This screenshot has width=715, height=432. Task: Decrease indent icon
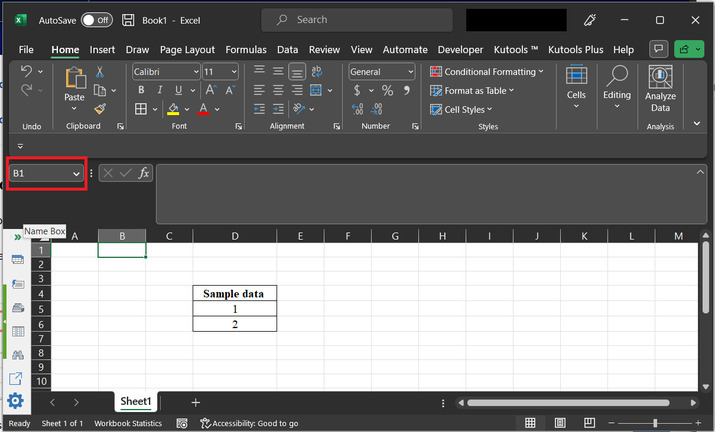(x=259, y=109)
